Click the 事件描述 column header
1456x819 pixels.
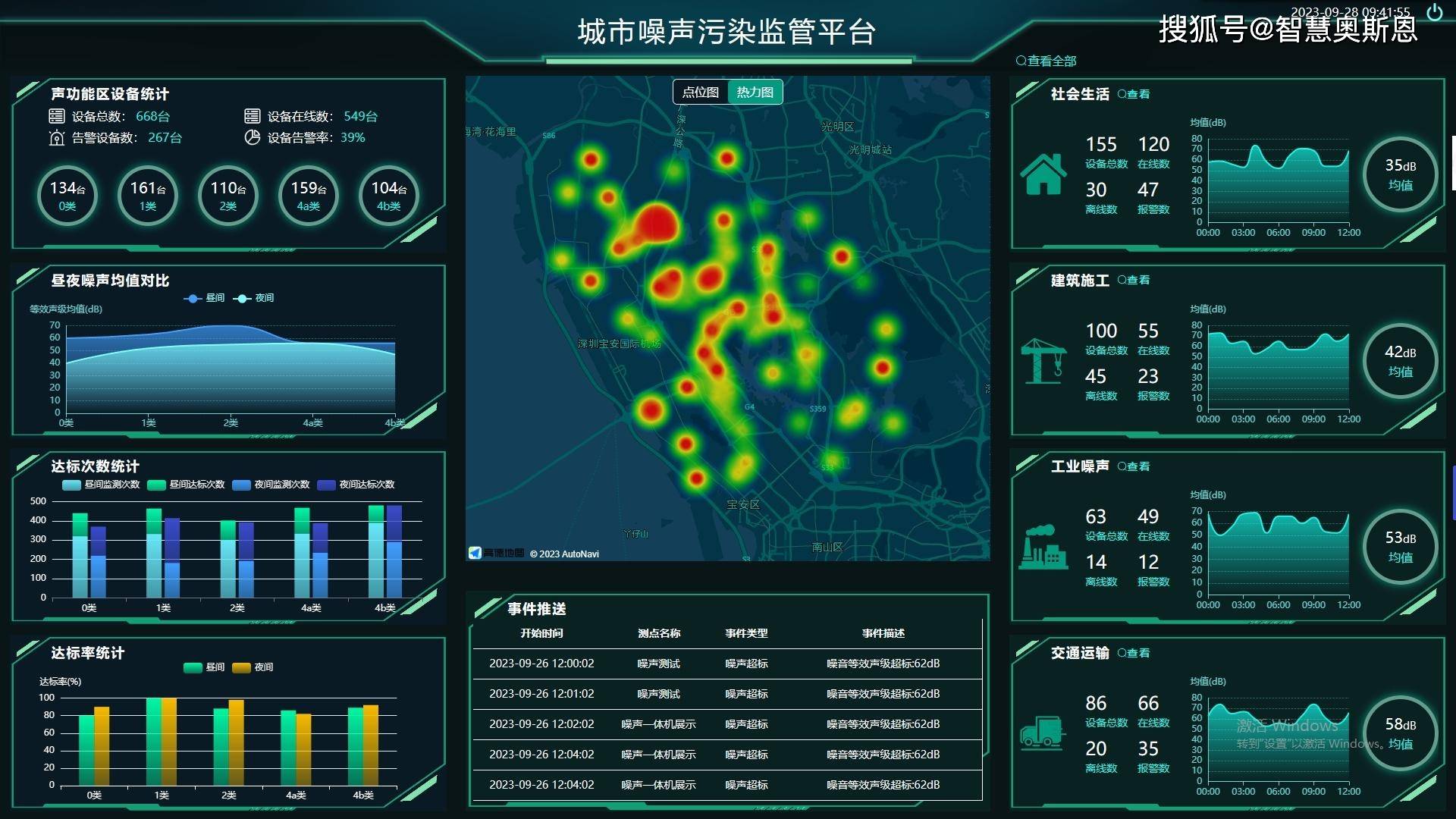pyautogui.click(x=883, y=633)
